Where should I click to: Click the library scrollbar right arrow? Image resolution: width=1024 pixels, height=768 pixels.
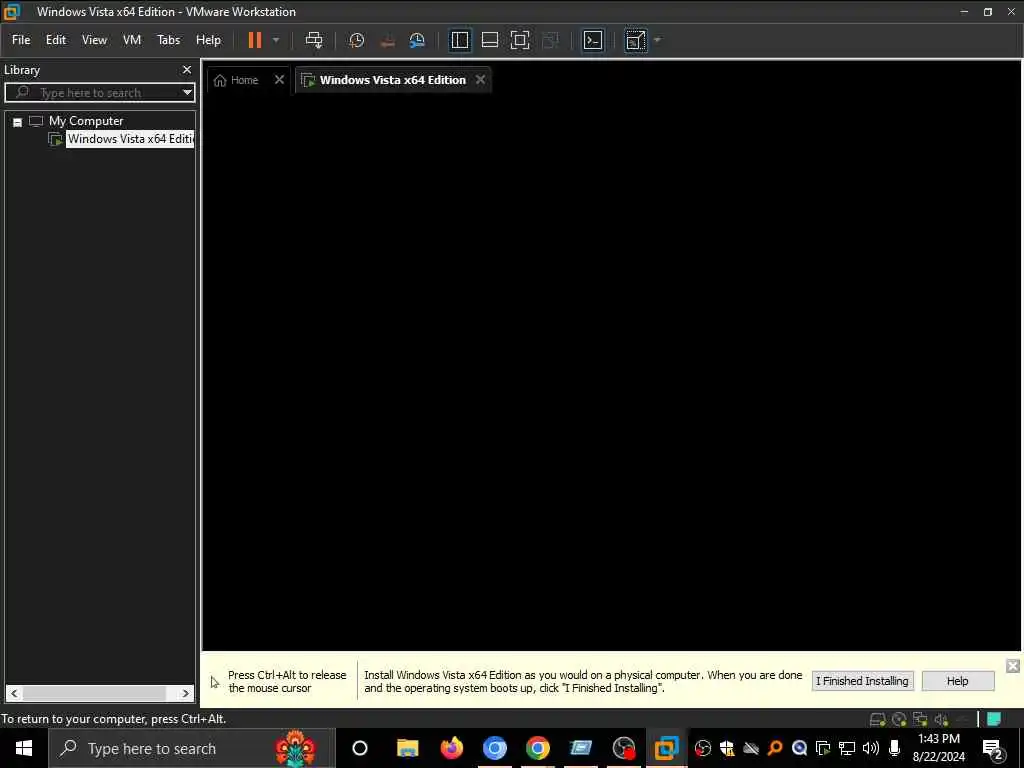[x=185, y=694]
